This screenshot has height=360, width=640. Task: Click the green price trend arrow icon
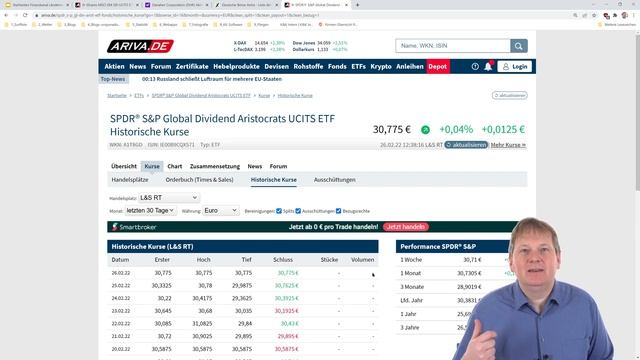coord(425,130)
